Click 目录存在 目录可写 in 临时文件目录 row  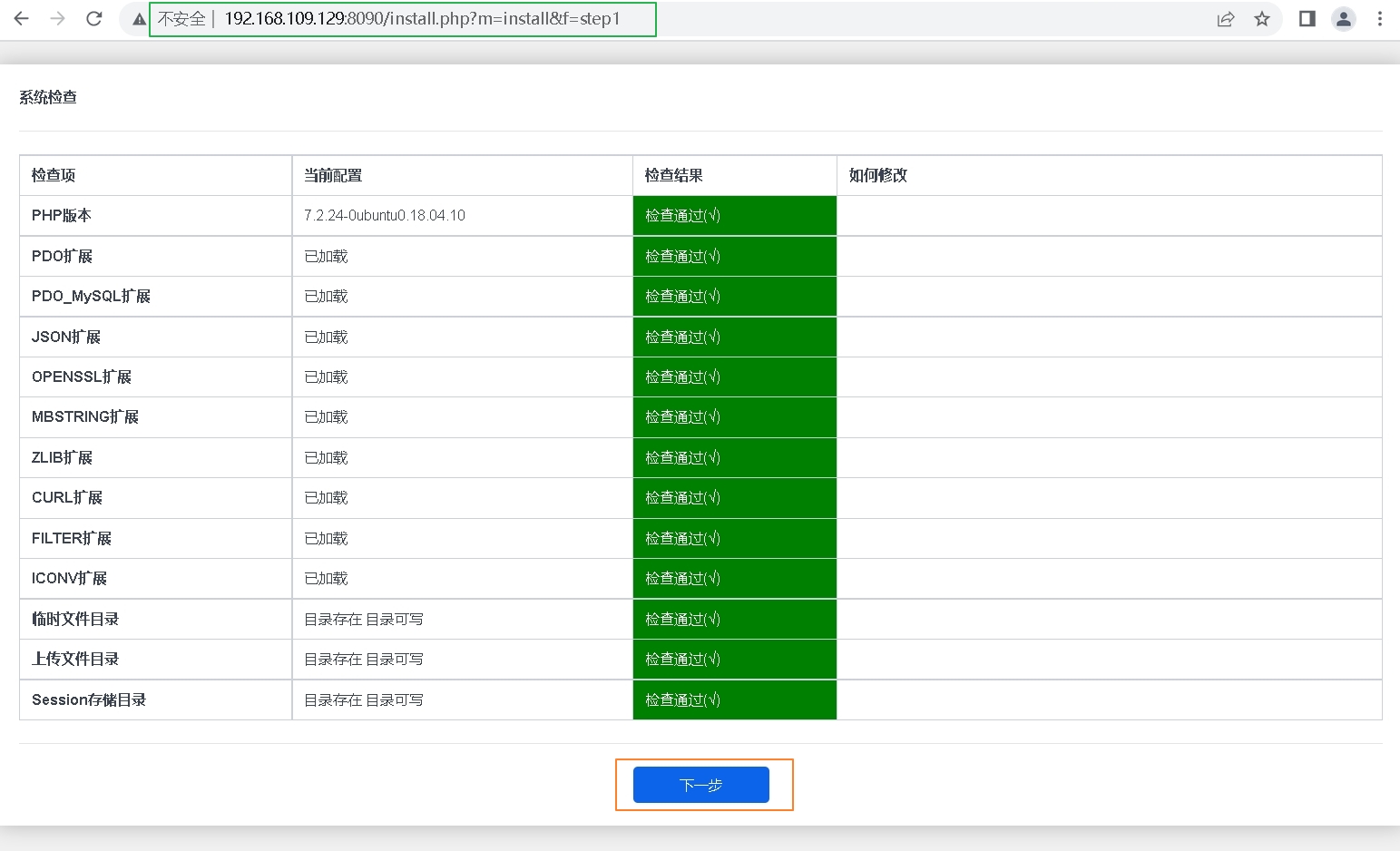[x=364, y=620]
